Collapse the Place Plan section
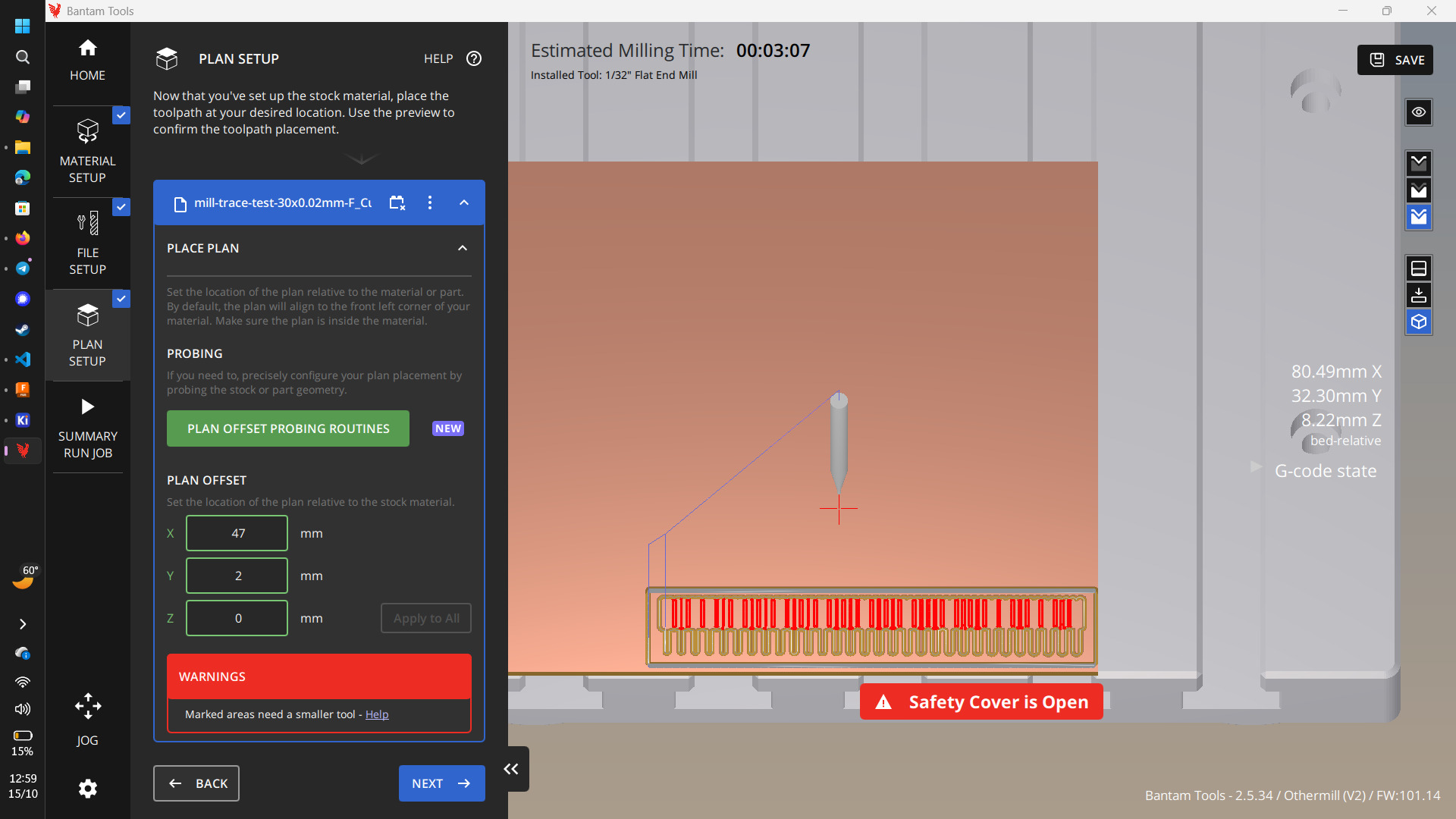The width and height of the screenshot is (1456, 819). tap(463, 248)
